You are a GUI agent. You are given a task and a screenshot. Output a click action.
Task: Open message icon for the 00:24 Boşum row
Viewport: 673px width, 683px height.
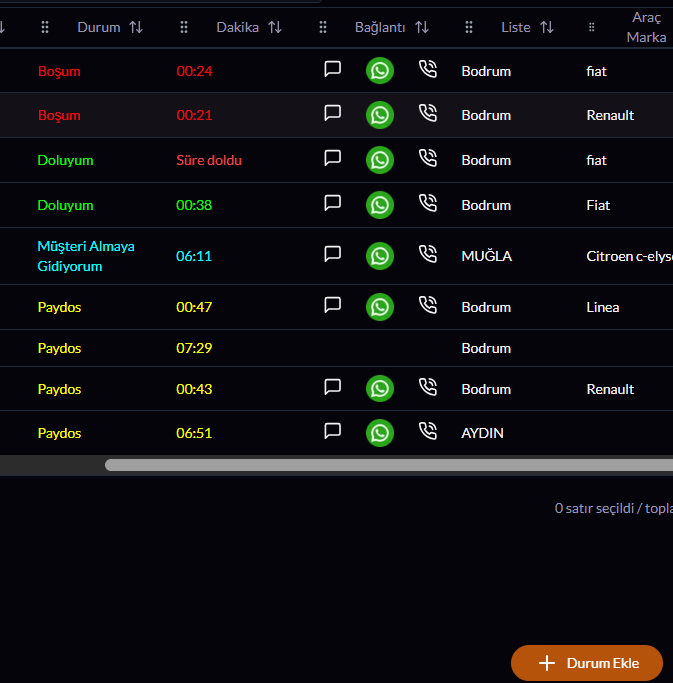(x=333, y=70)
